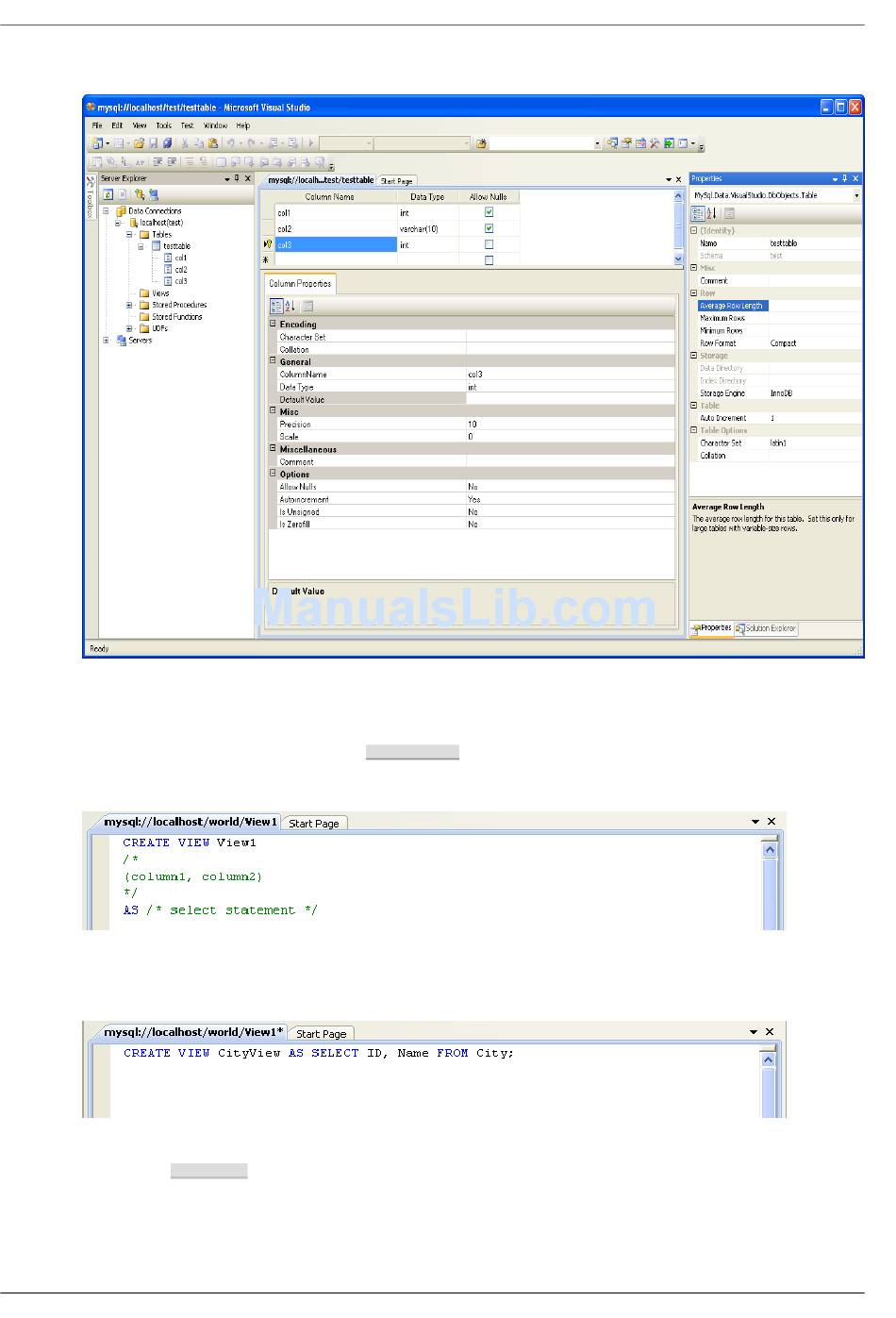Viewport: 896px width, 1318px height.
Task: Pin the Properties panel
Action: [x=845, y=178]
